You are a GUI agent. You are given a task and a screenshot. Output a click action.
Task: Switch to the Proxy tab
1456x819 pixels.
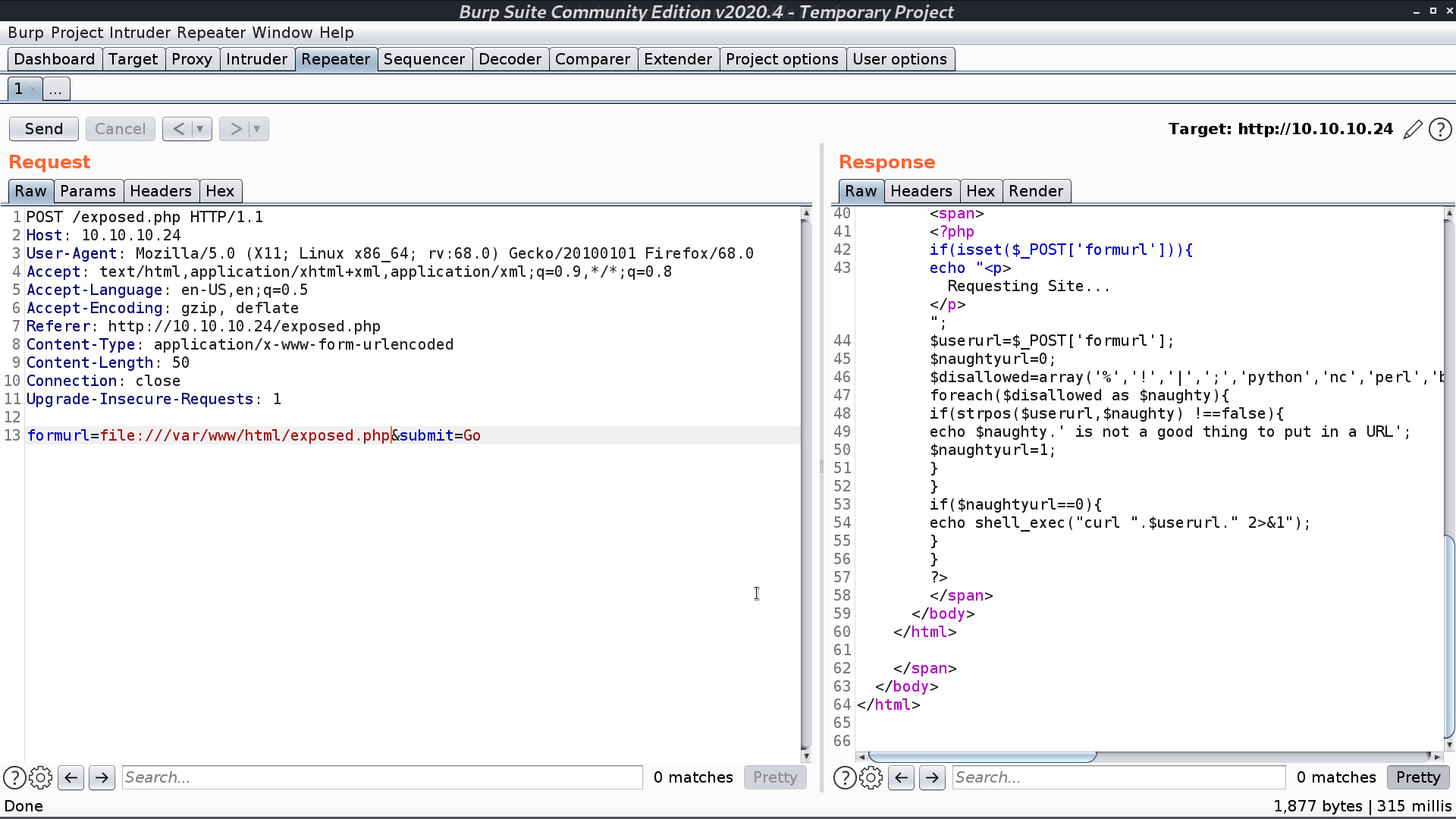pyautogui.click(x=192, y=59)
